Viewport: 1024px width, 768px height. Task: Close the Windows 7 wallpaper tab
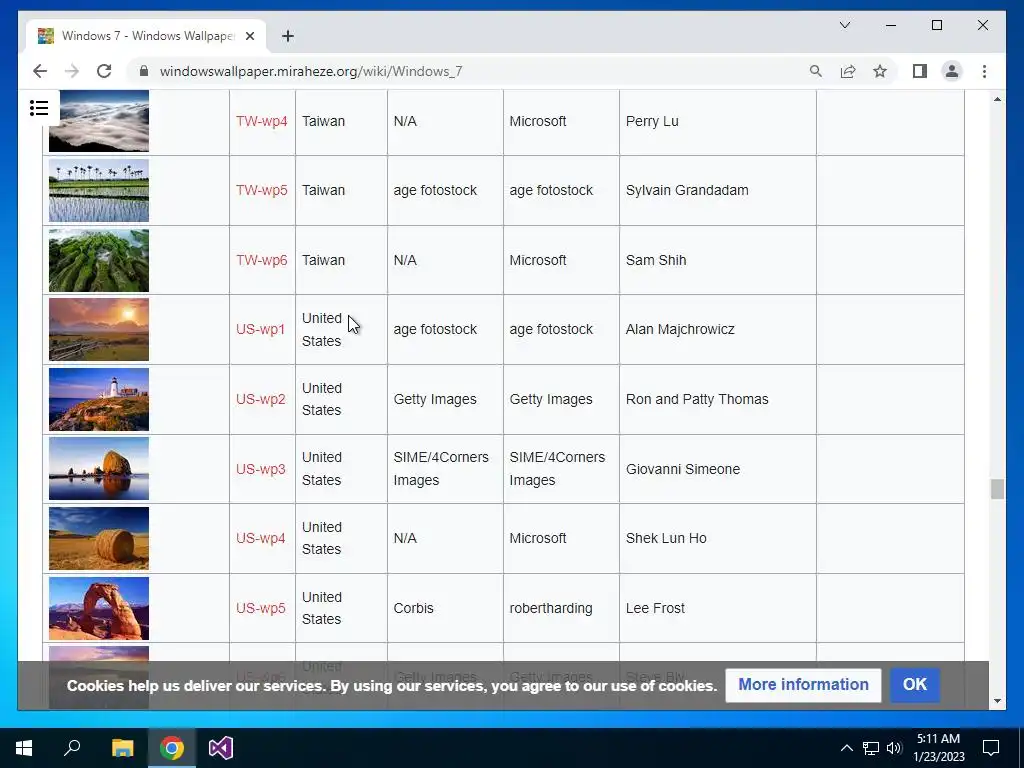[249, 36]
